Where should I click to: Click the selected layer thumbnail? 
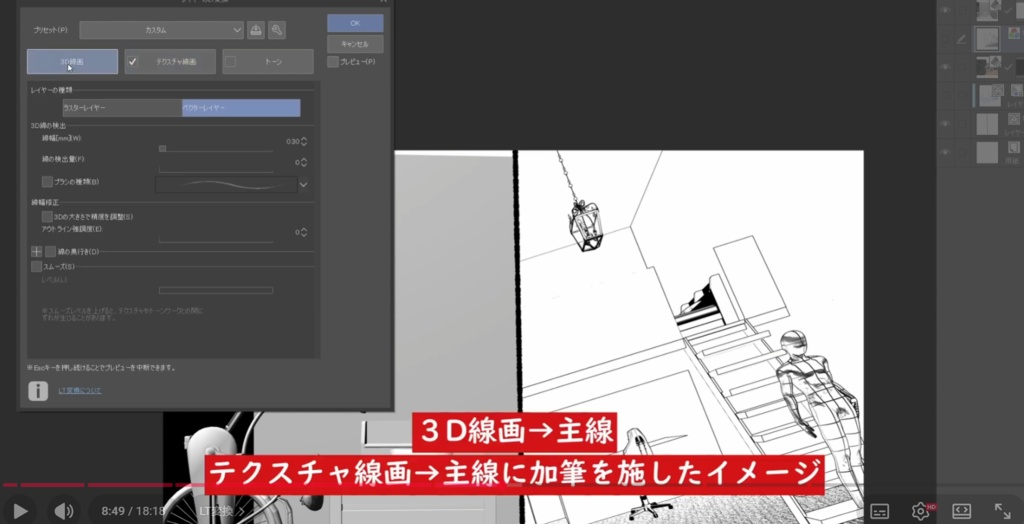[987, 39]
